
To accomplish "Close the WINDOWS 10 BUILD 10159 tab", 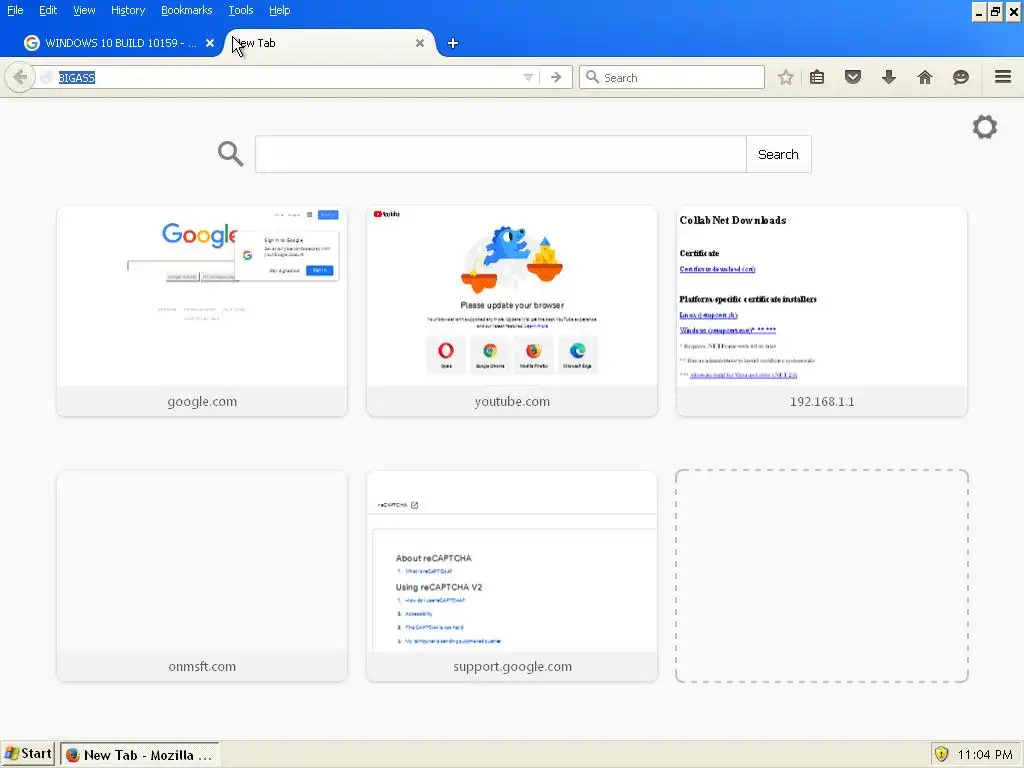I will [210, 43].
